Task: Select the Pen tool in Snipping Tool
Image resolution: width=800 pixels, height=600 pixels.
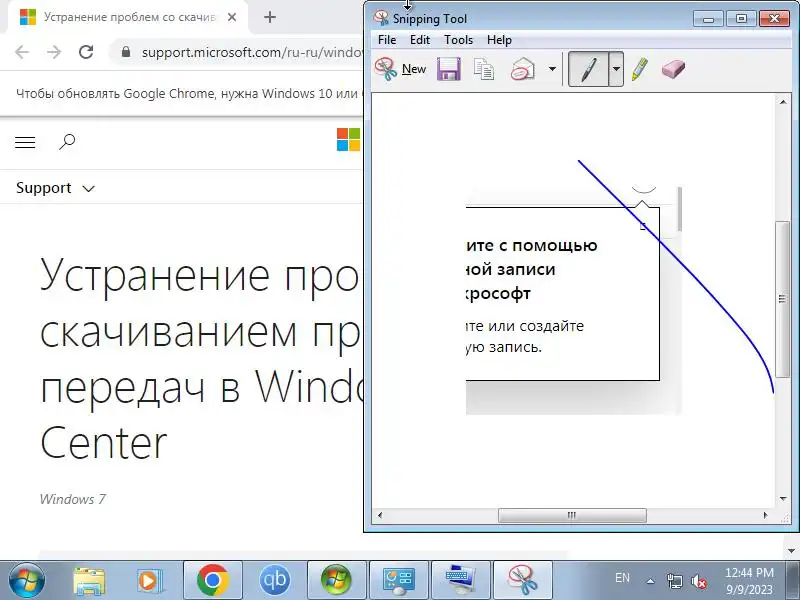Action: [588, 69]
